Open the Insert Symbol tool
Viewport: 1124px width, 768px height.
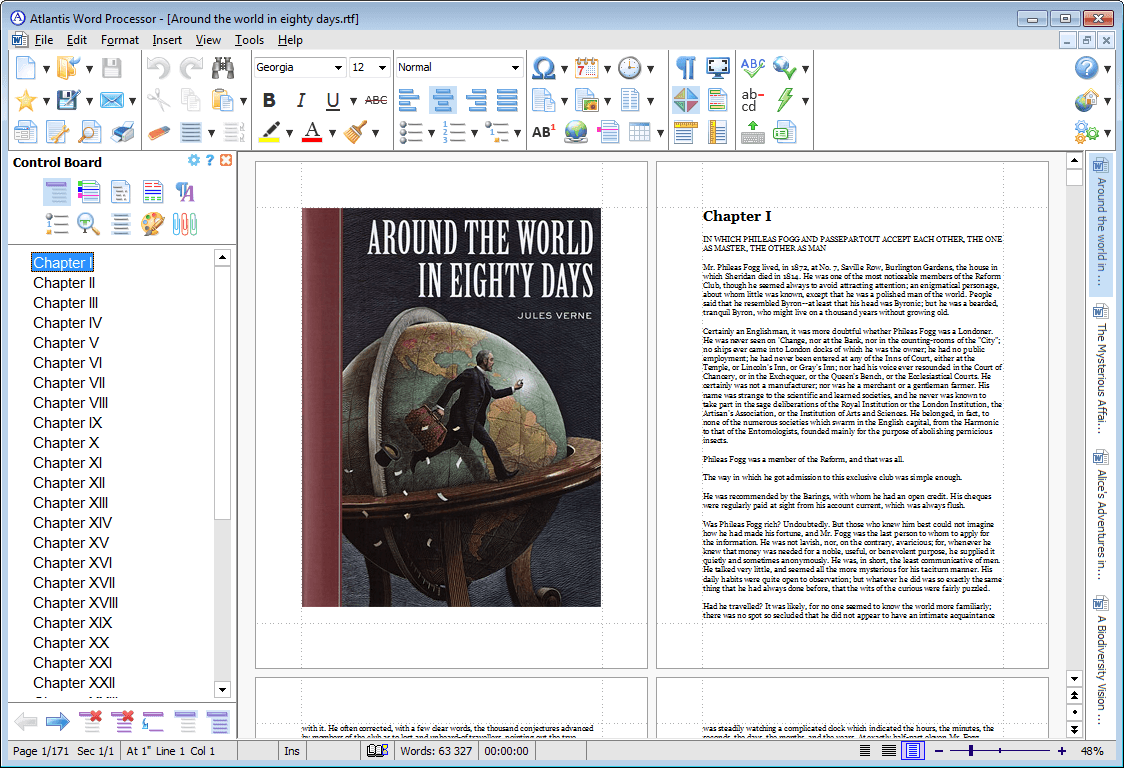545,68
